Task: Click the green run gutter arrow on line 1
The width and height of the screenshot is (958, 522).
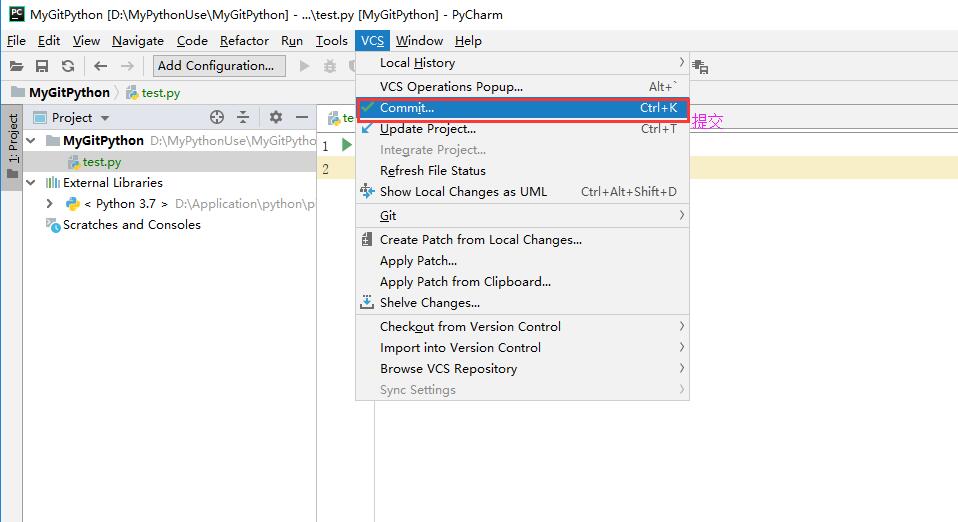Action: click(x=346, y=145)
